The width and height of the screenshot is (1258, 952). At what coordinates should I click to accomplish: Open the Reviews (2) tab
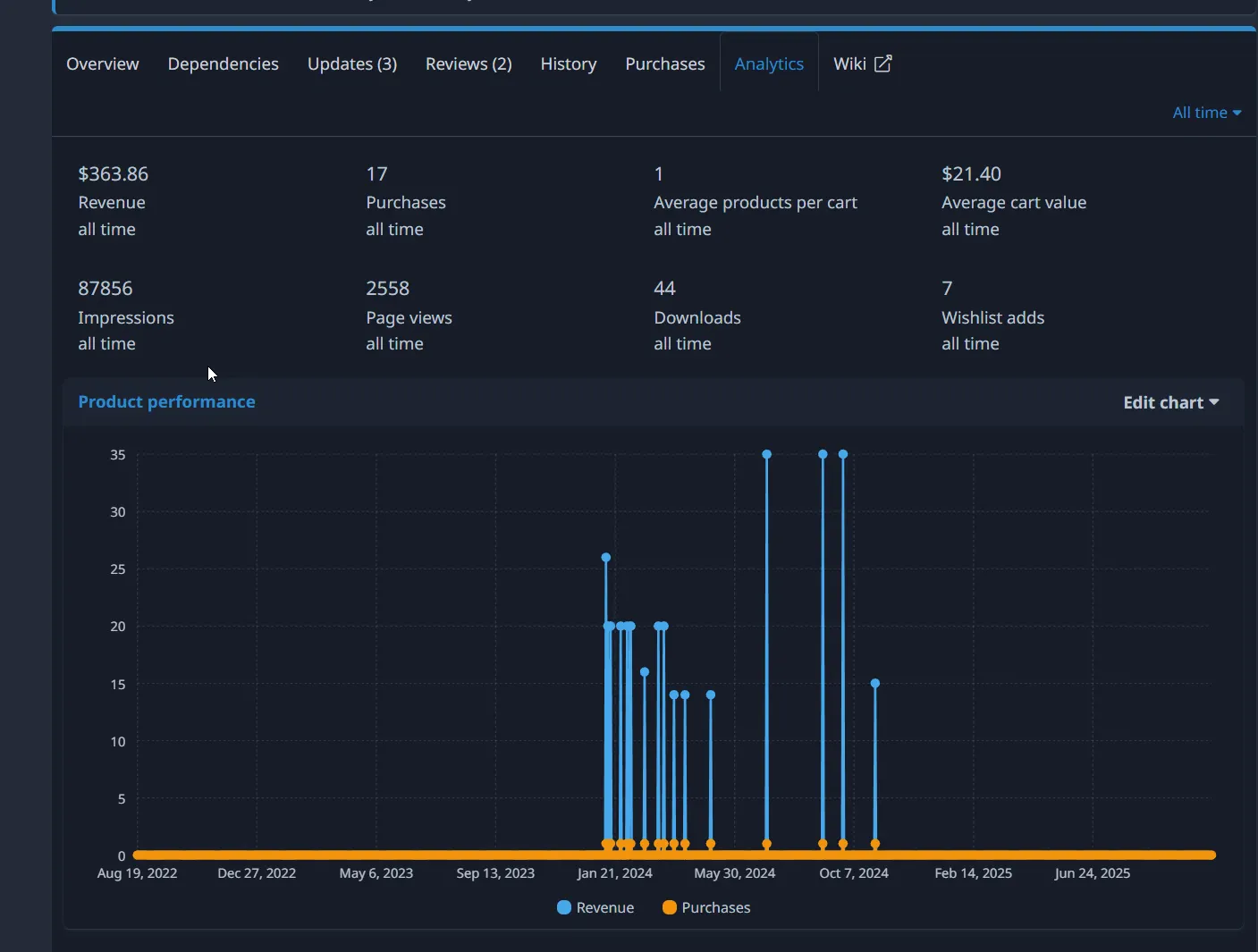pos(469,64)
